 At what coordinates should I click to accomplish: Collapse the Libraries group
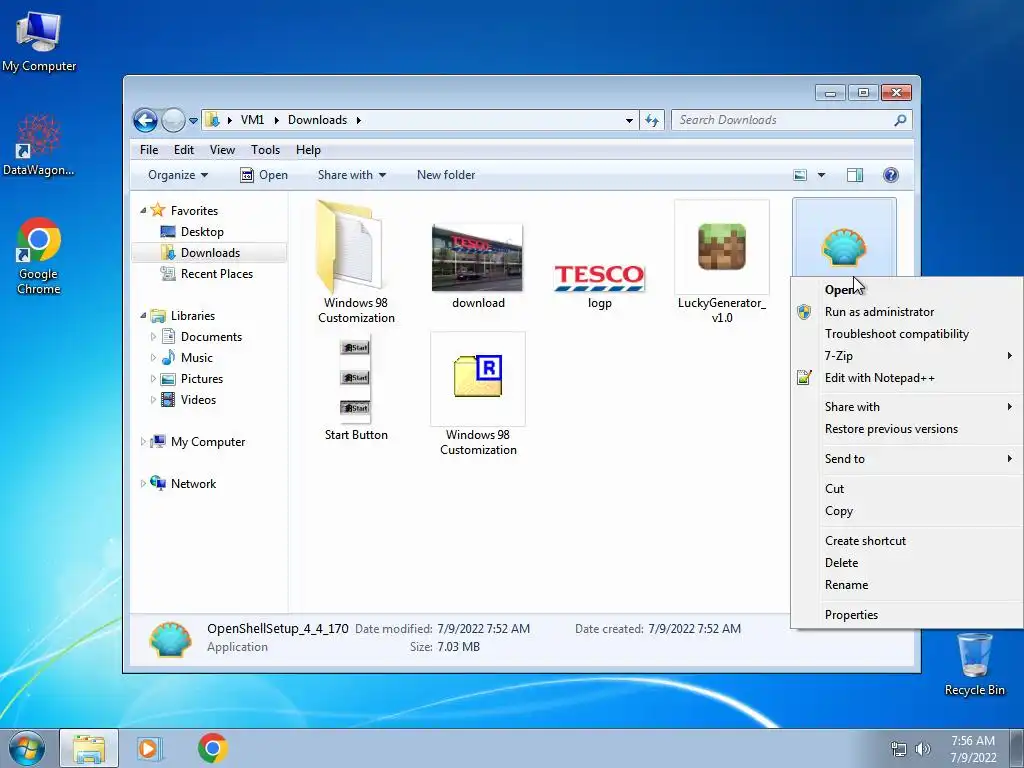tap(143, 315)
